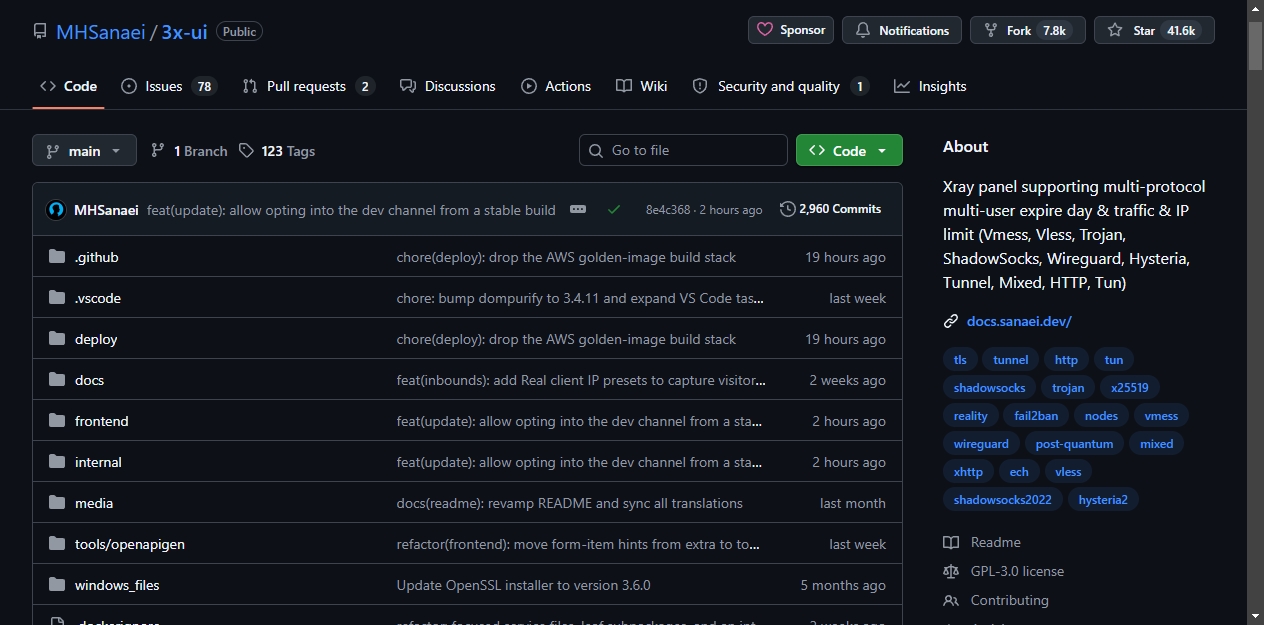Click the page vertical scrollbar thumb
This screenshot has height=625, width=1264.
click(x=1255, y=46)
